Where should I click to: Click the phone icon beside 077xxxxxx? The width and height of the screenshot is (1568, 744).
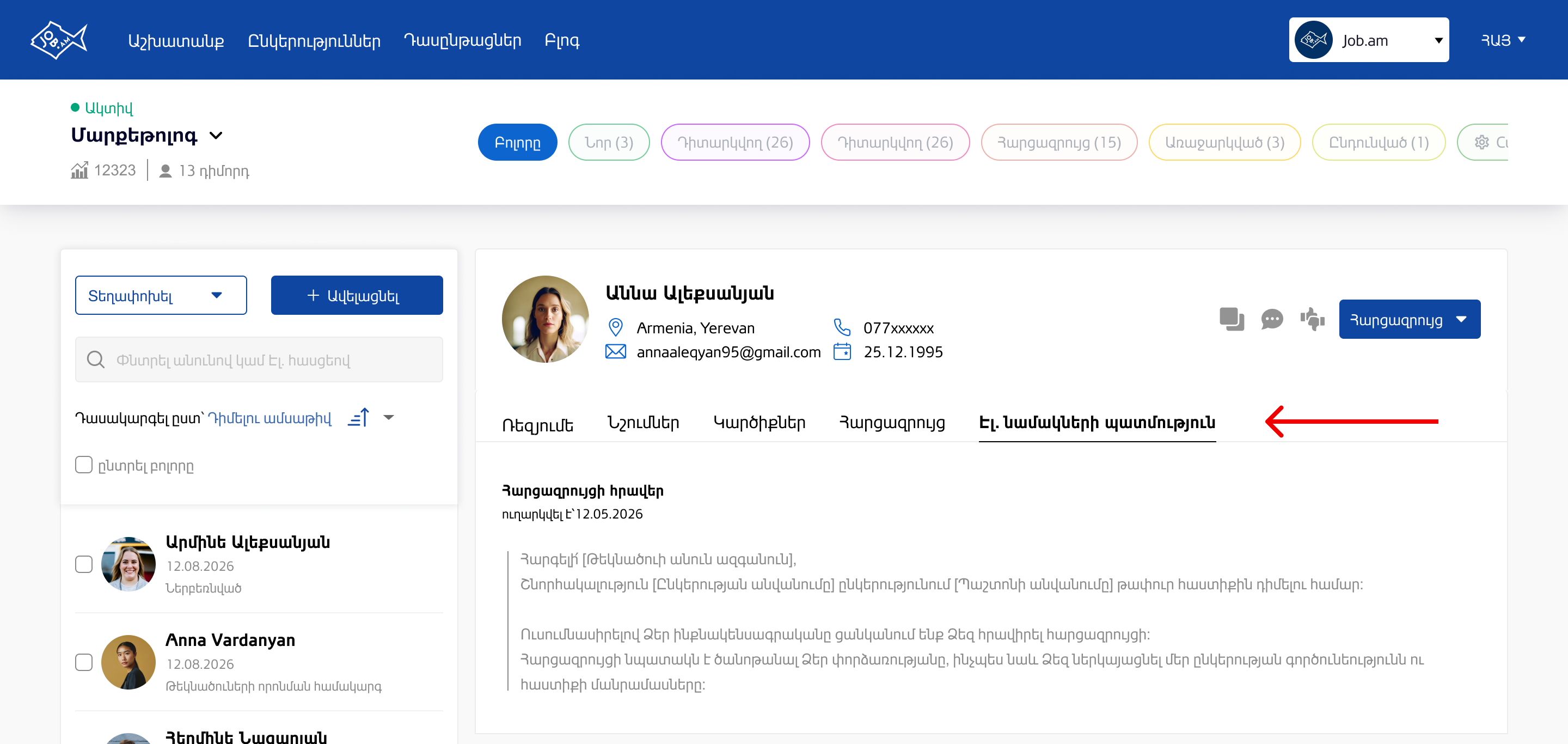pyautogui.click(x=842, y=327)
